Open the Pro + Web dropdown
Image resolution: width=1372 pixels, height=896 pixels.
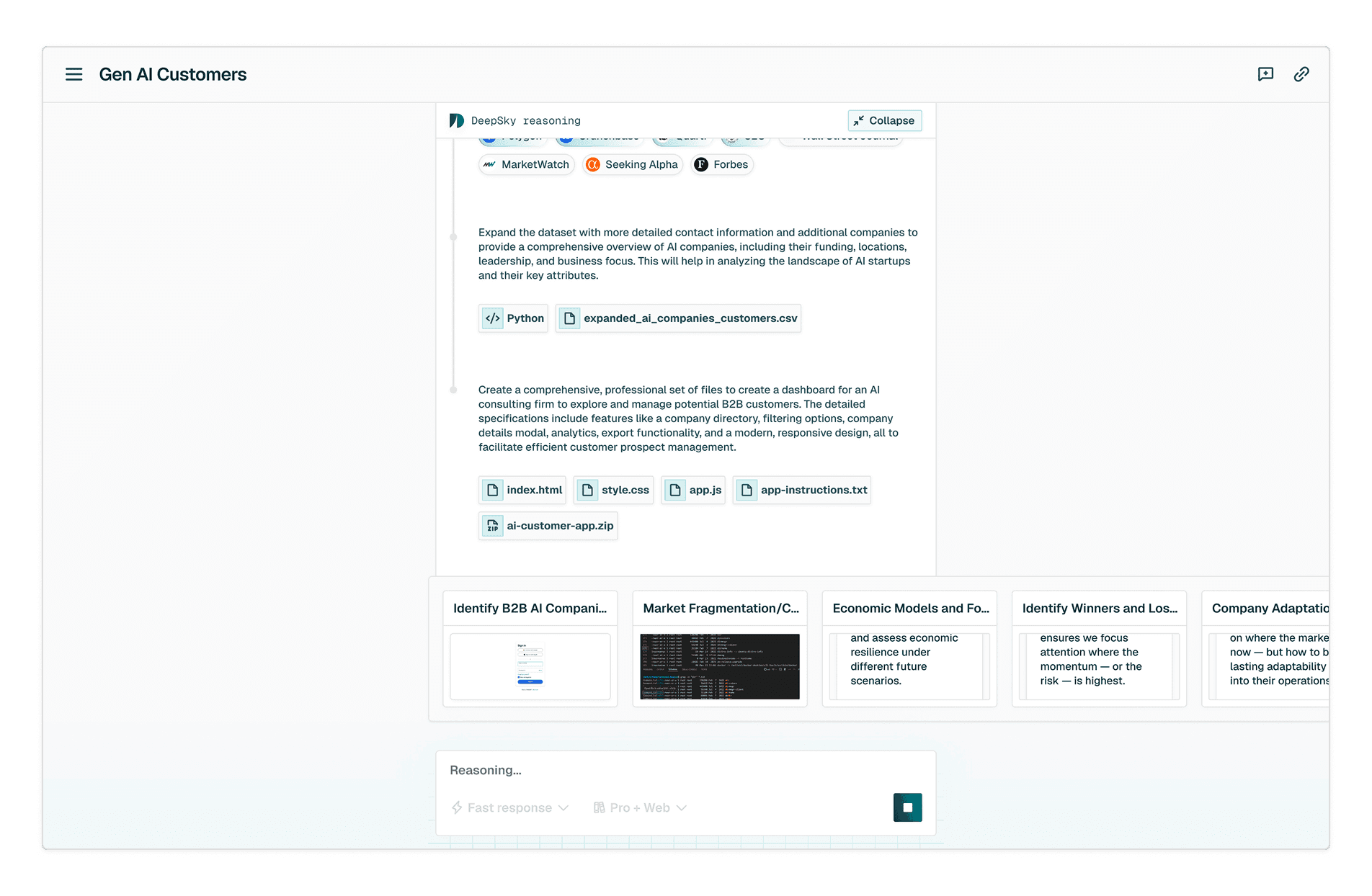tap(640, 808)
